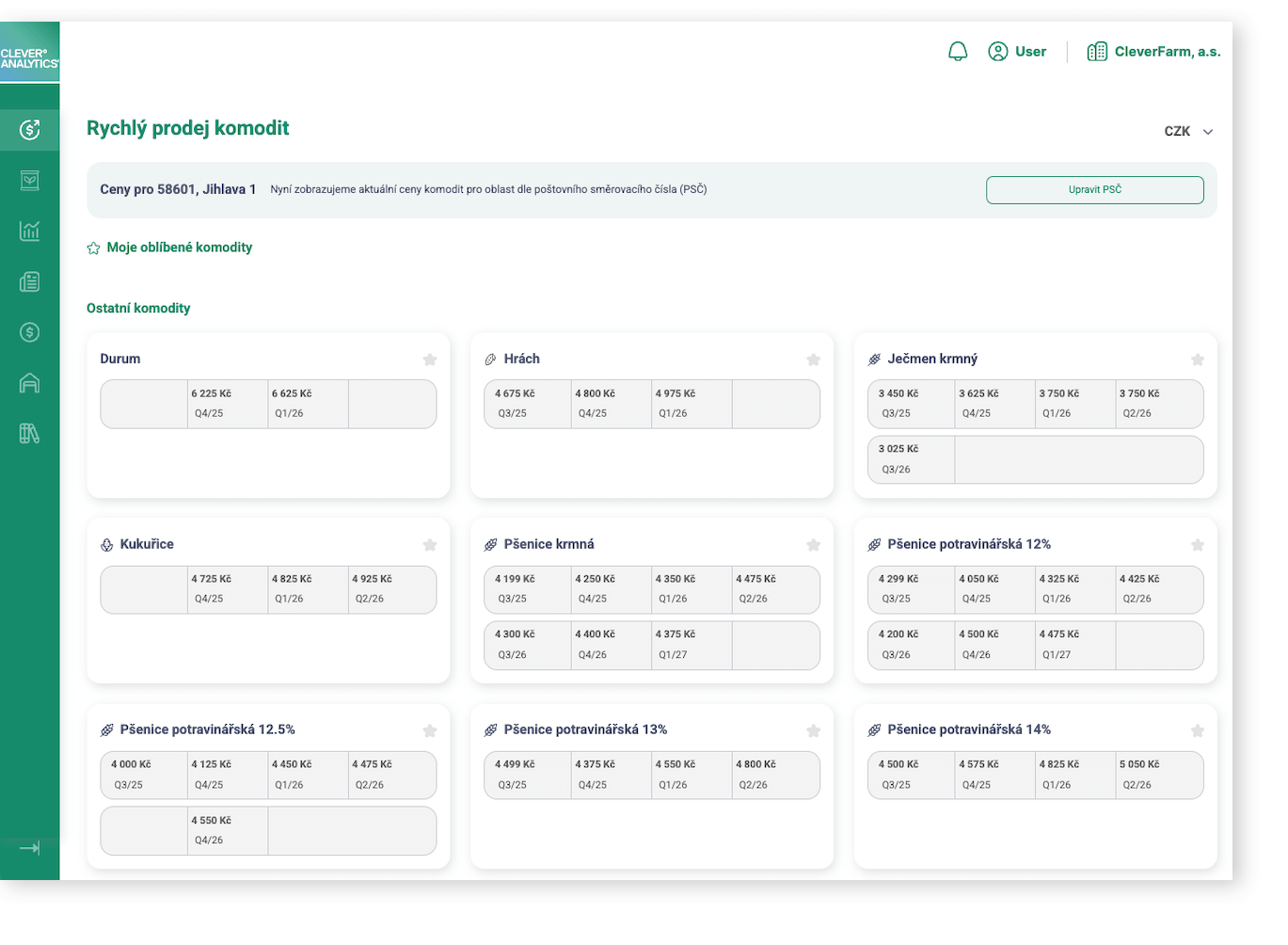Mark Ječmen krmný as favorite with star
This screenshot has width=1288, height=945.
coord(1198,360)
